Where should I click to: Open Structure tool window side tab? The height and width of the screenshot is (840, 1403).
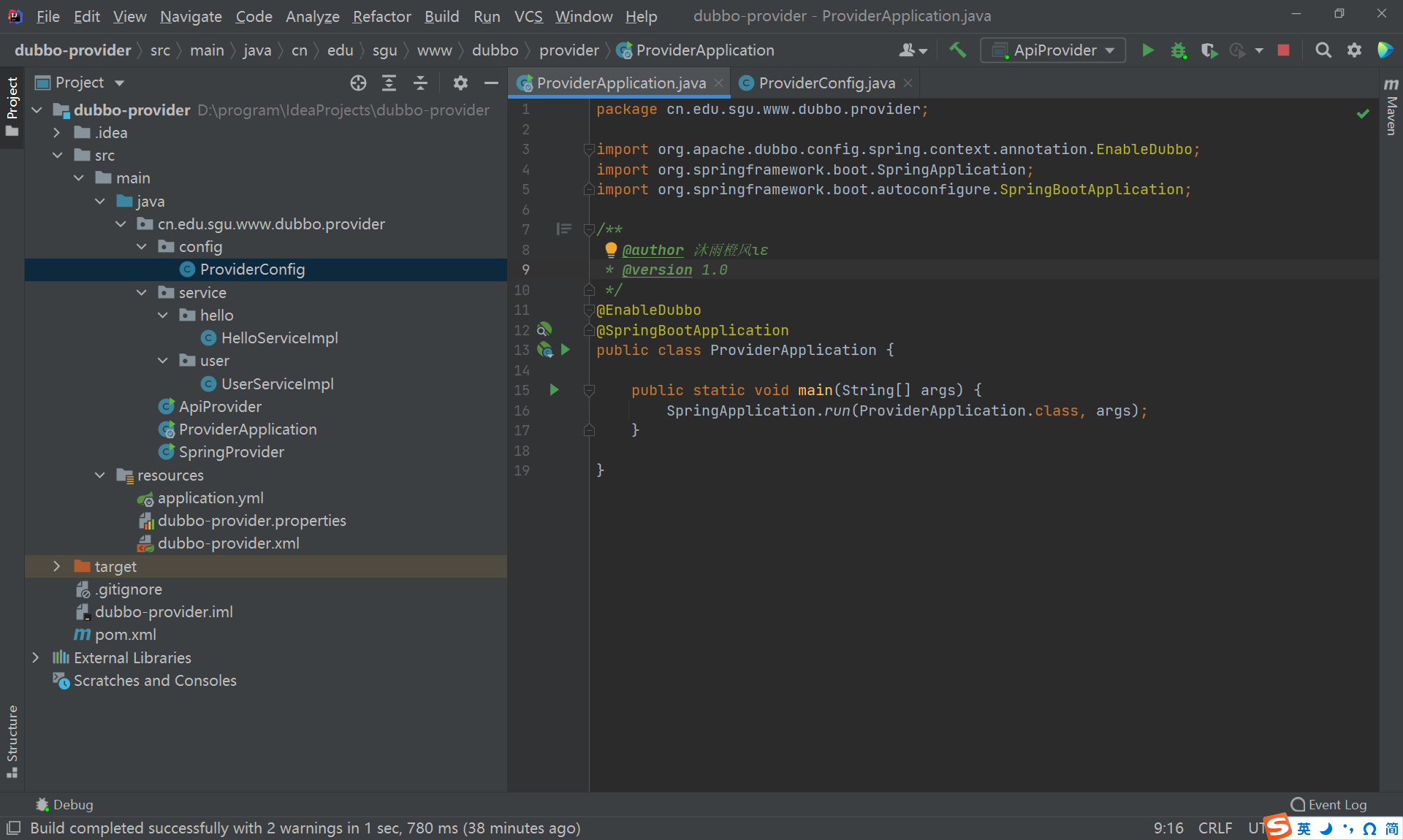tap(12, 741)
